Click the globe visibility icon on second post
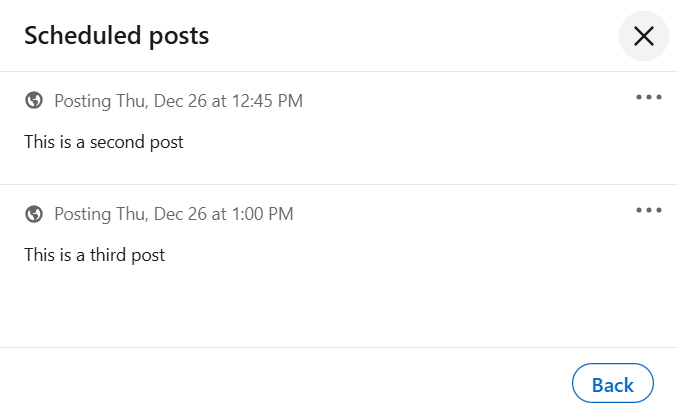This screenshot has width=678, height=414. click(34, 100)
